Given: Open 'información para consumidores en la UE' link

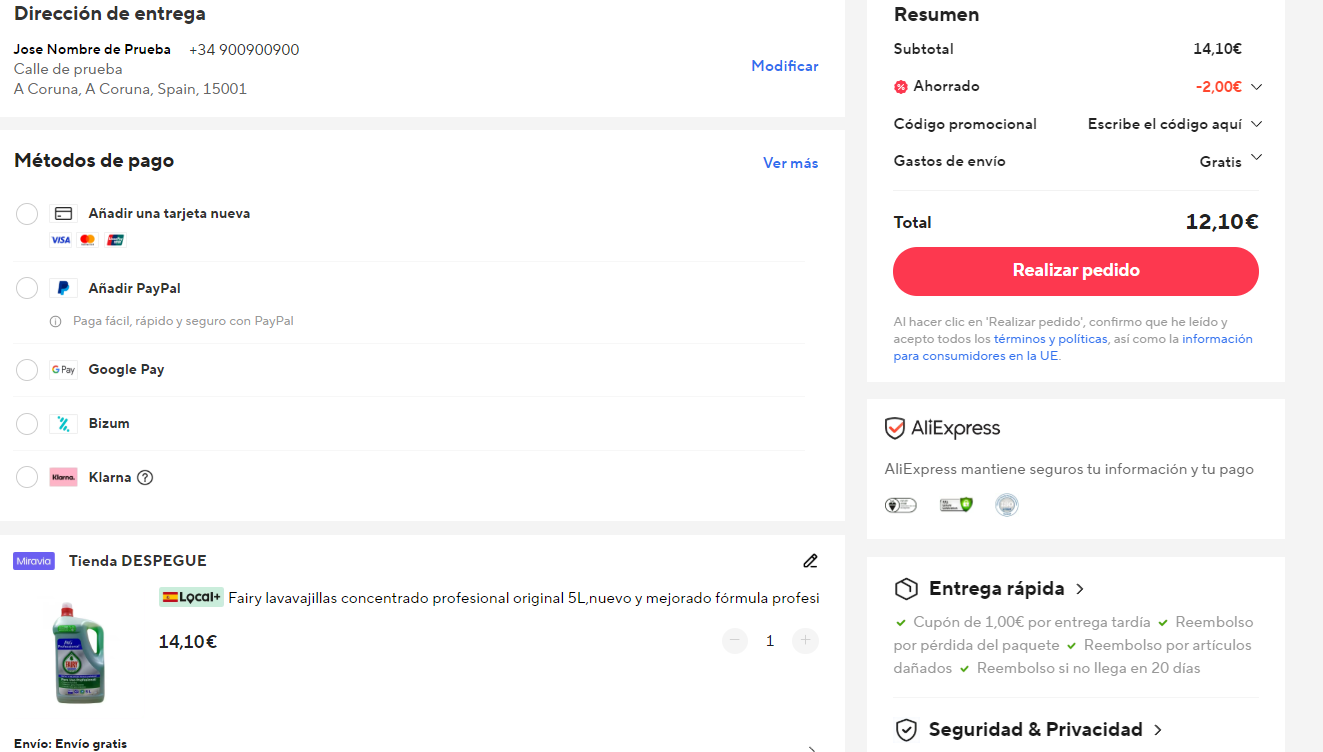Looking at the screenshot, I should 1073,347.
